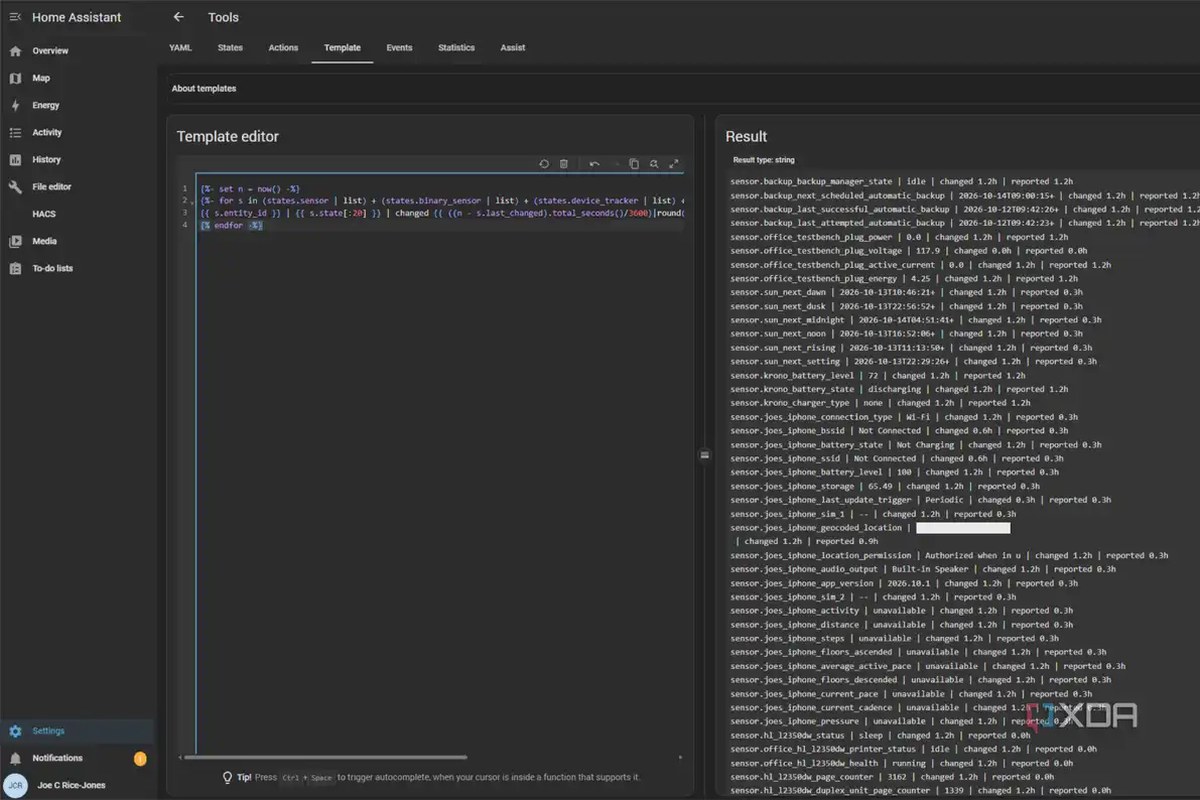Open the Activity page

click(78, 132)
